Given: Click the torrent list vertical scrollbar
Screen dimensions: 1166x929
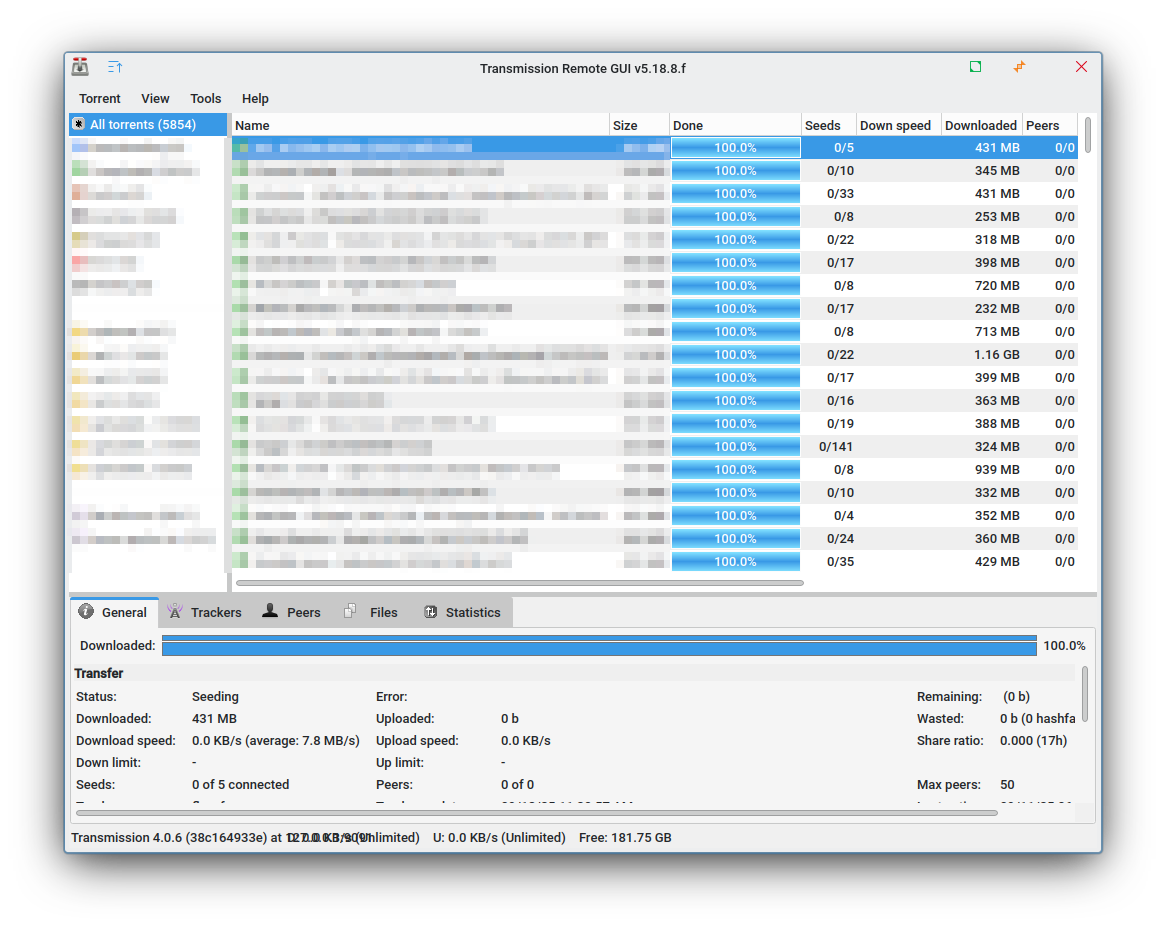Looking at the screenshot, I should (x=1088, y=135).
